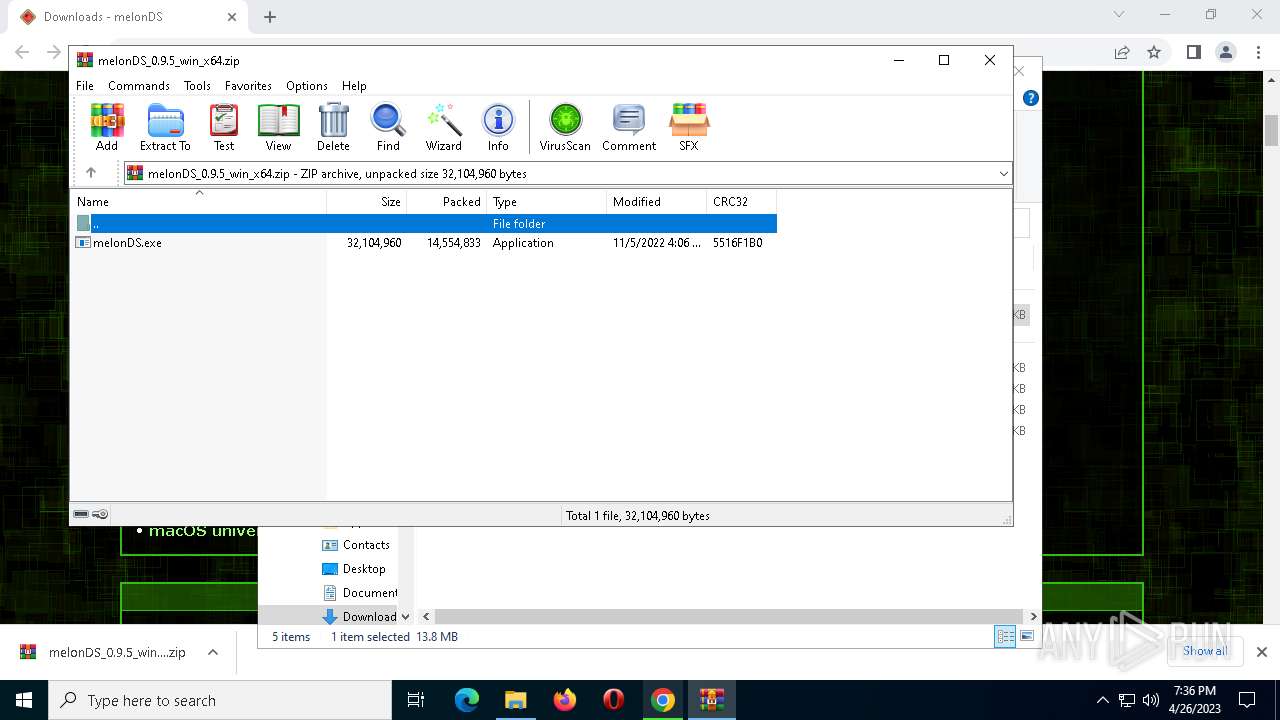The width and height of the screenshot is (1280, 720).
Task: Start VirusScan on the archive
Action: [x=565, y=127]
